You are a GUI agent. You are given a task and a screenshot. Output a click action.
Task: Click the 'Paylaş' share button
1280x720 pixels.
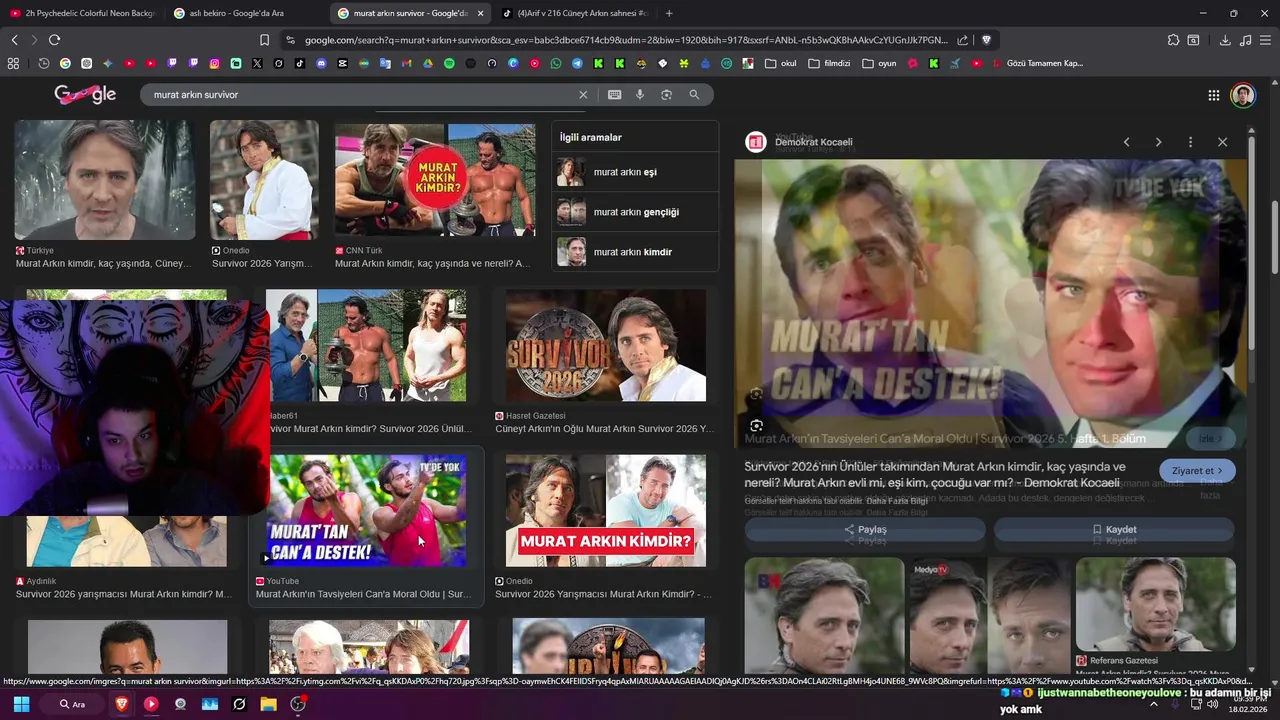pos(865,529)
